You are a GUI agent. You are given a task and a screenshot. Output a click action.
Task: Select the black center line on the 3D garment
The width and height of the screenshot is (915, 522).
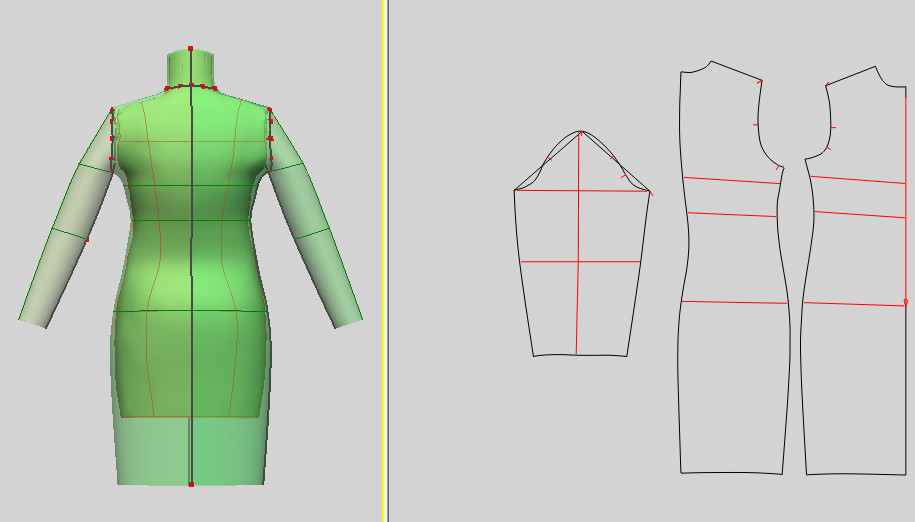(x=191, y=267)
